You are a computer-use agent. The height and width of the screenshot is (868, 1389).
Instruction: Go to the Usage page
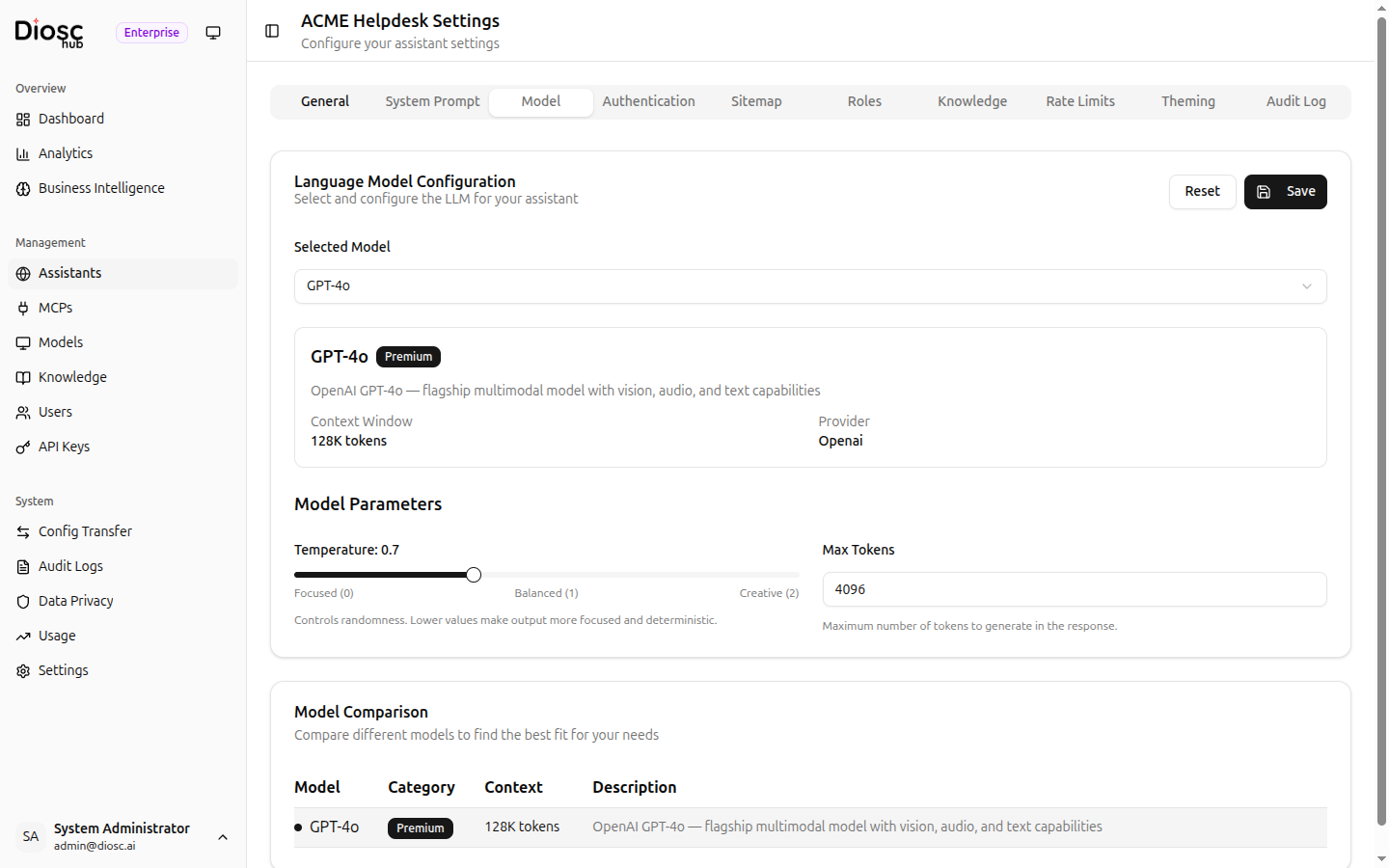click(x=123, y=637)
